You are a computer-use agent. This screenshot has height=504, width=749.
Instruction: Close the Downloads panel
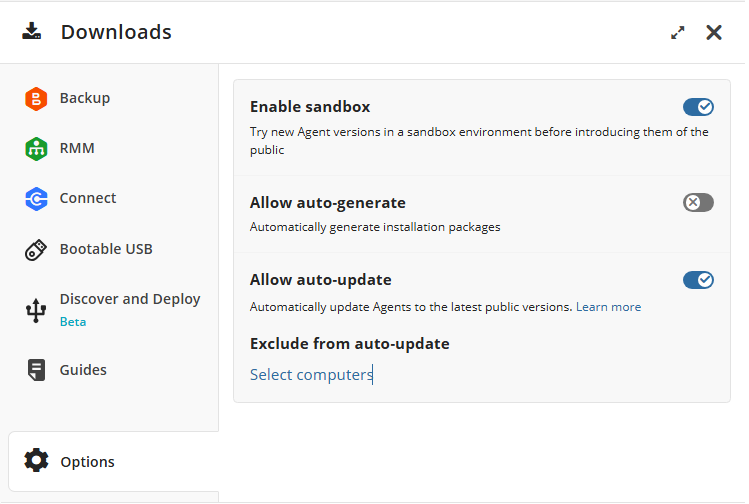coord(714,32)
